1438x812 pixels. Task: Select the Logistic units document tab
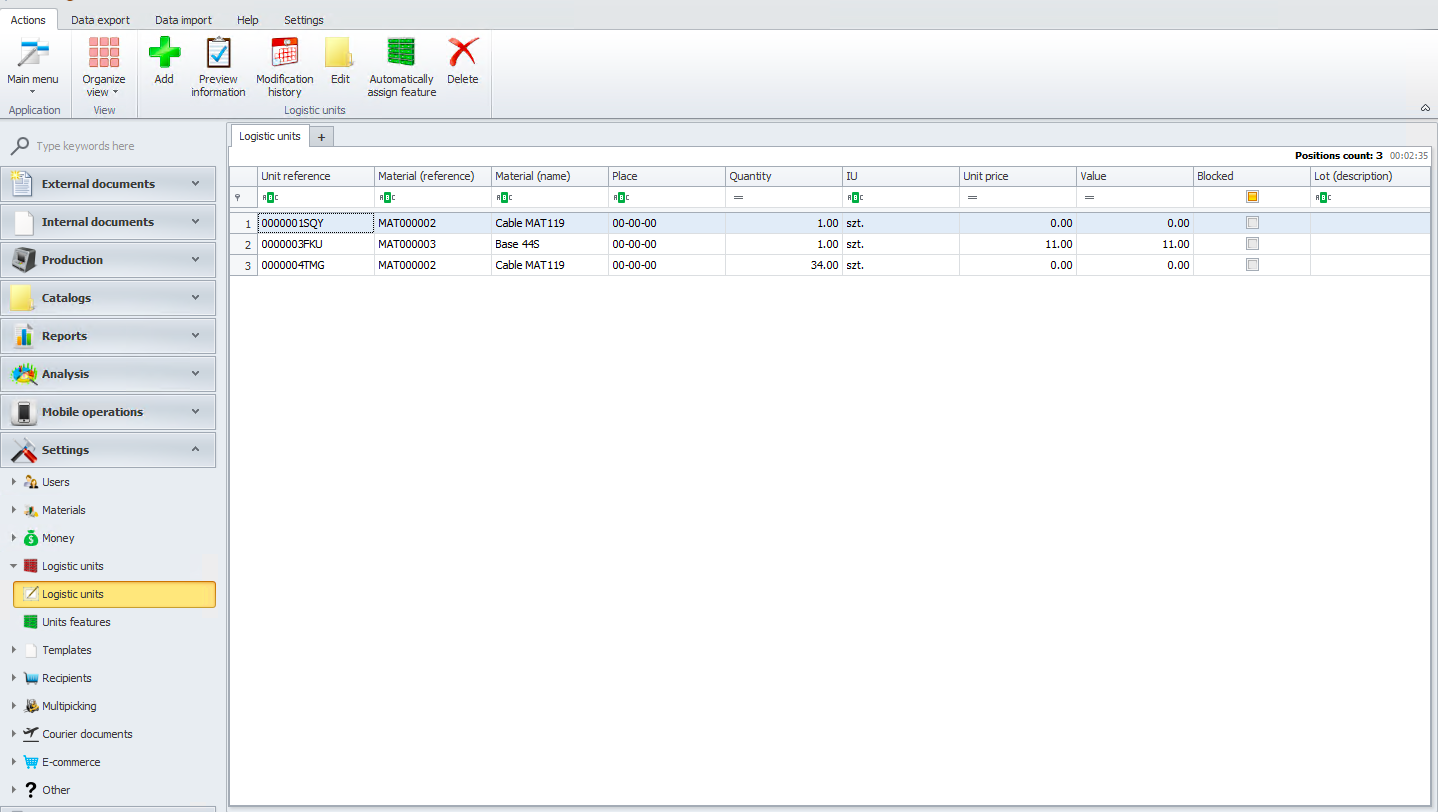[269, 136]
